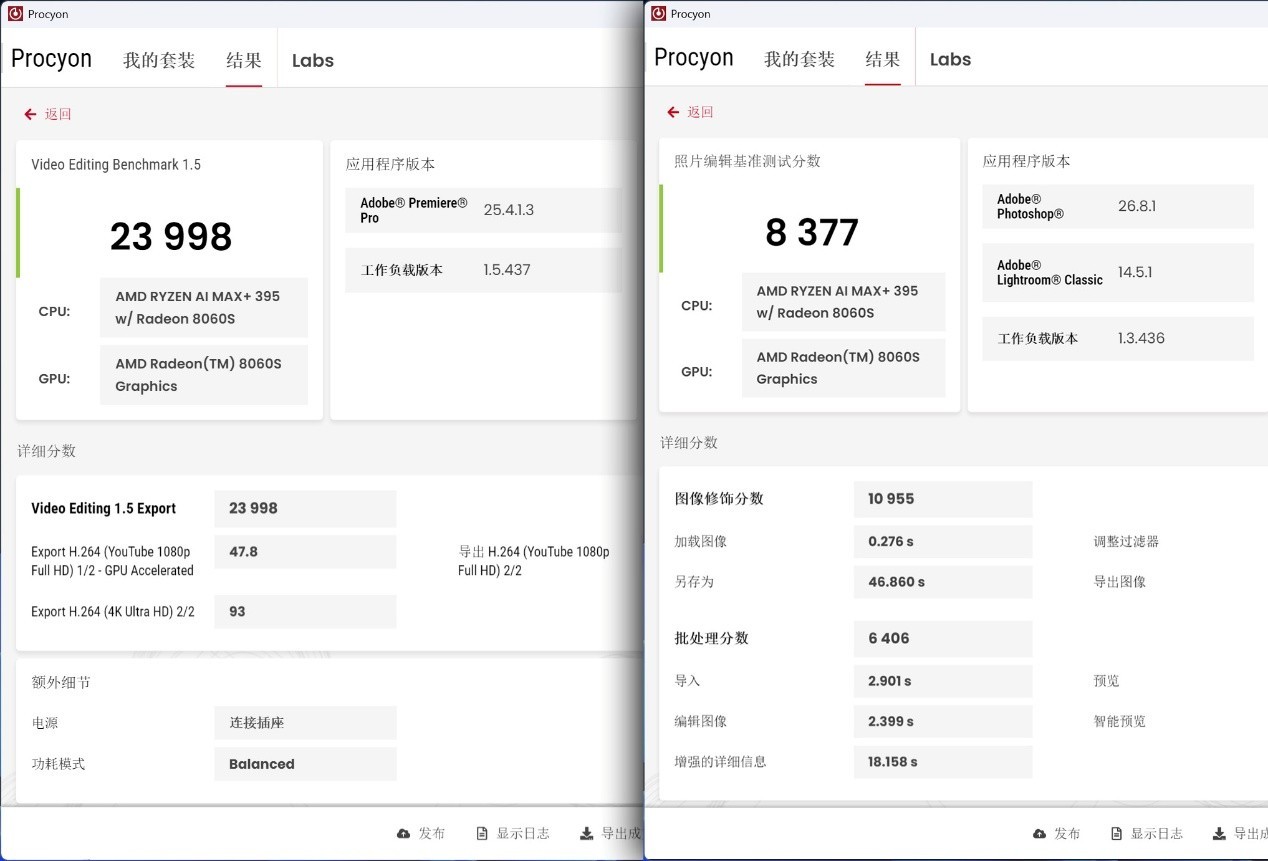The image size is (1268, 861).
Task: Click 另存为 time 46.860 s
Action: coord(942,581)
